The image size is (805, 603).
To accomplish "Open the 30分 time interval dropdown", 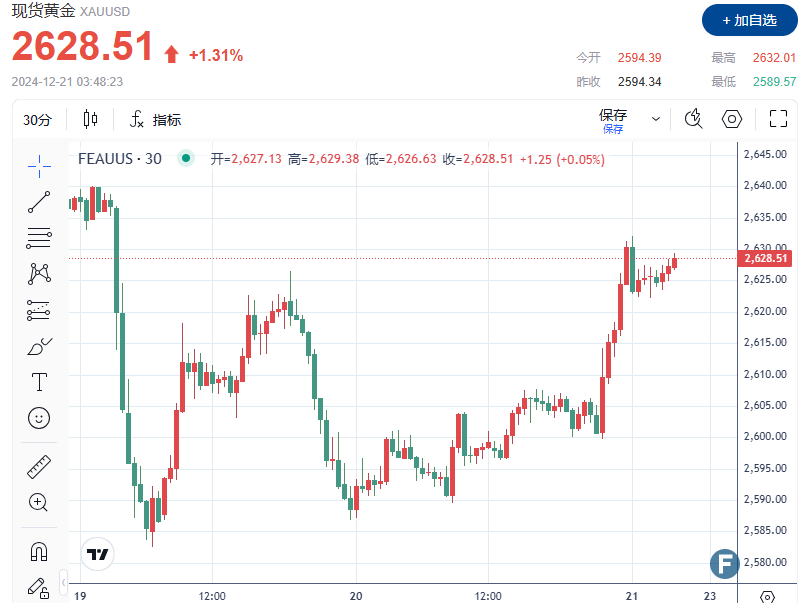I will coord(37,120).
